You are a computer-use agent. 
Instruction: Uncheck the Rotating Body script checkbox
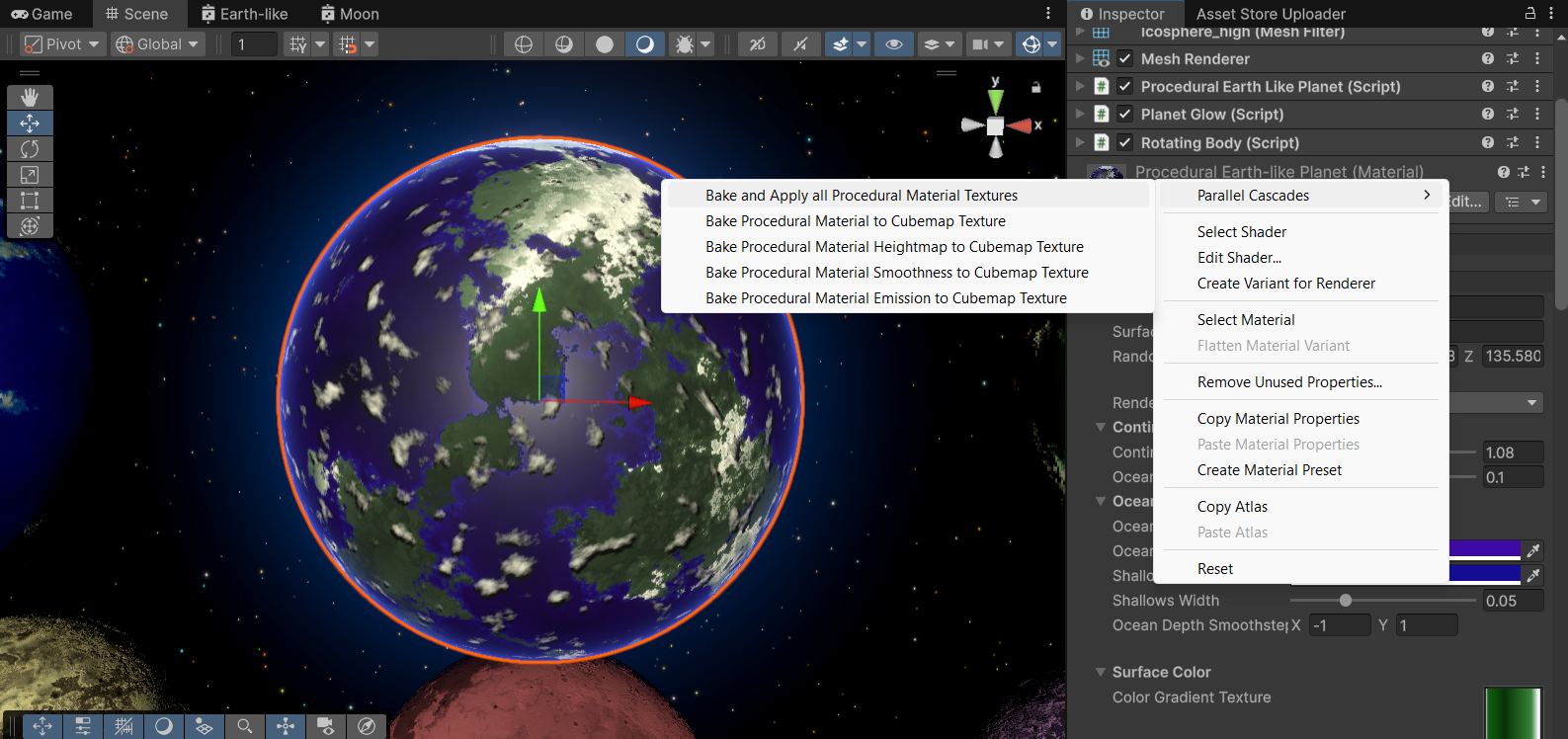click(x=1124, y=143)
